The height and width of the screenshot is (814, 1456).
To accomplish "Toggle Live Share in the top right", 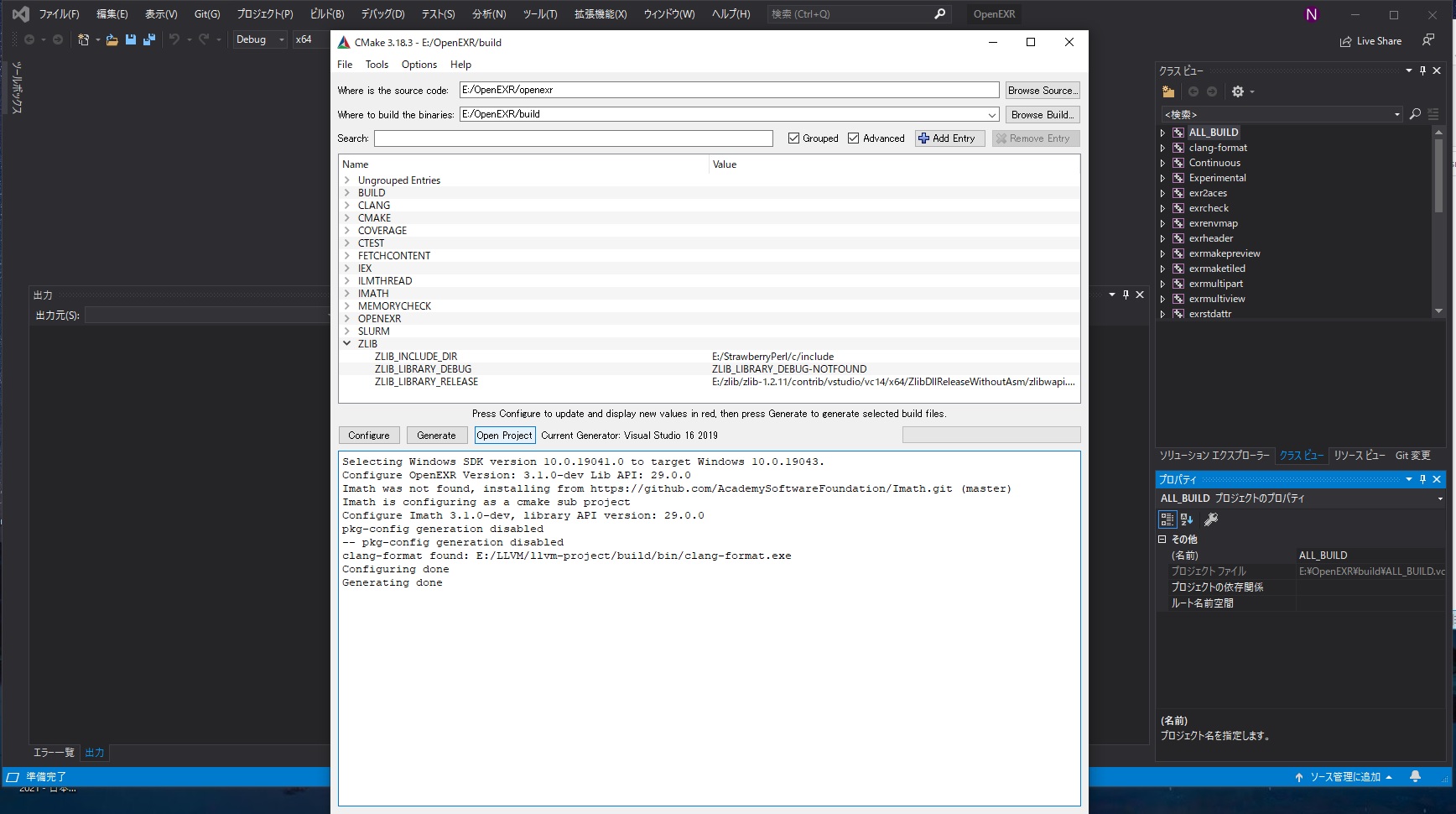I will pyautogui.click(x=1370, y=40).
